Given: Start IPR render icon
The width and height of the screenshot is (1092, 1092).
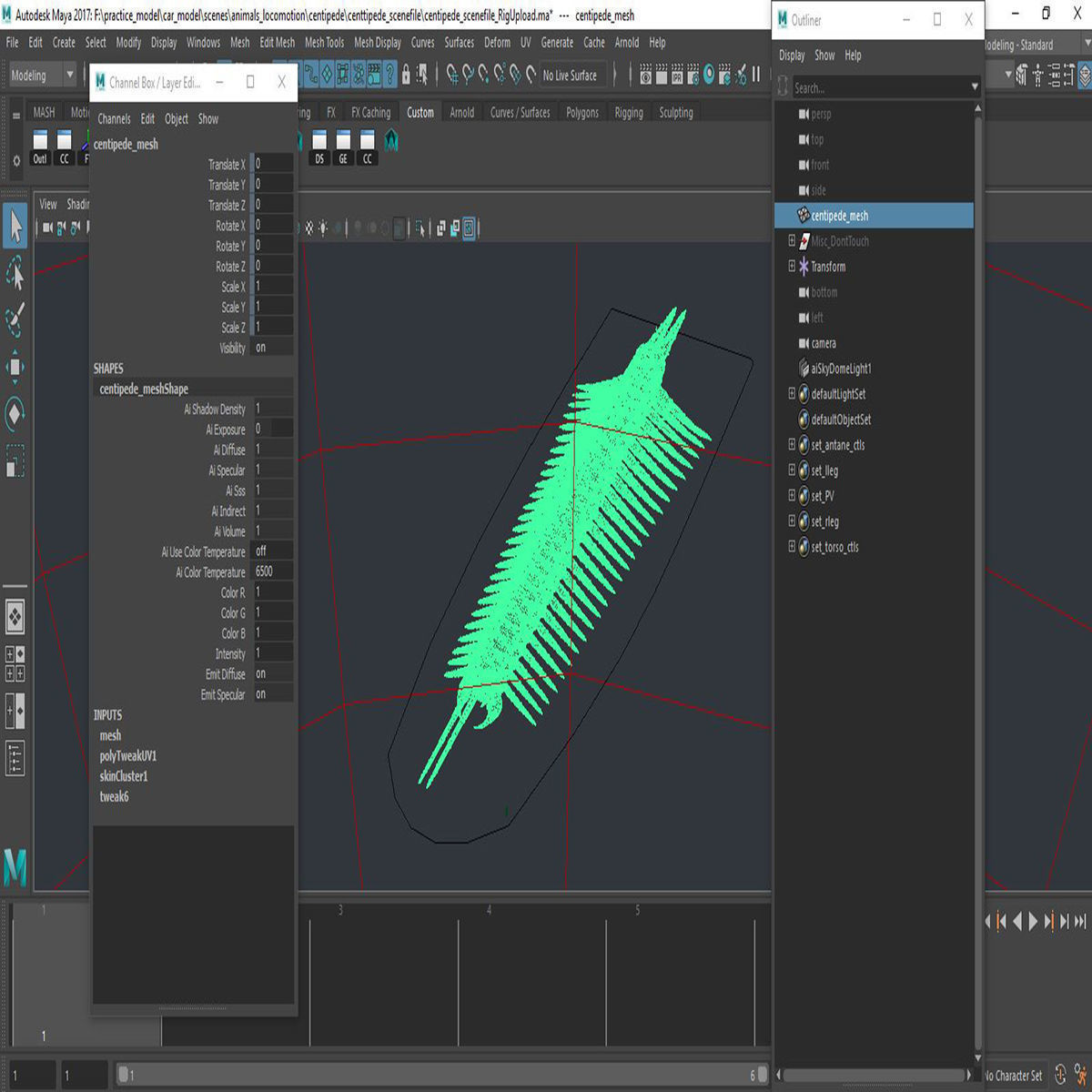Looking at the screenshot, I should coord(677,75).
